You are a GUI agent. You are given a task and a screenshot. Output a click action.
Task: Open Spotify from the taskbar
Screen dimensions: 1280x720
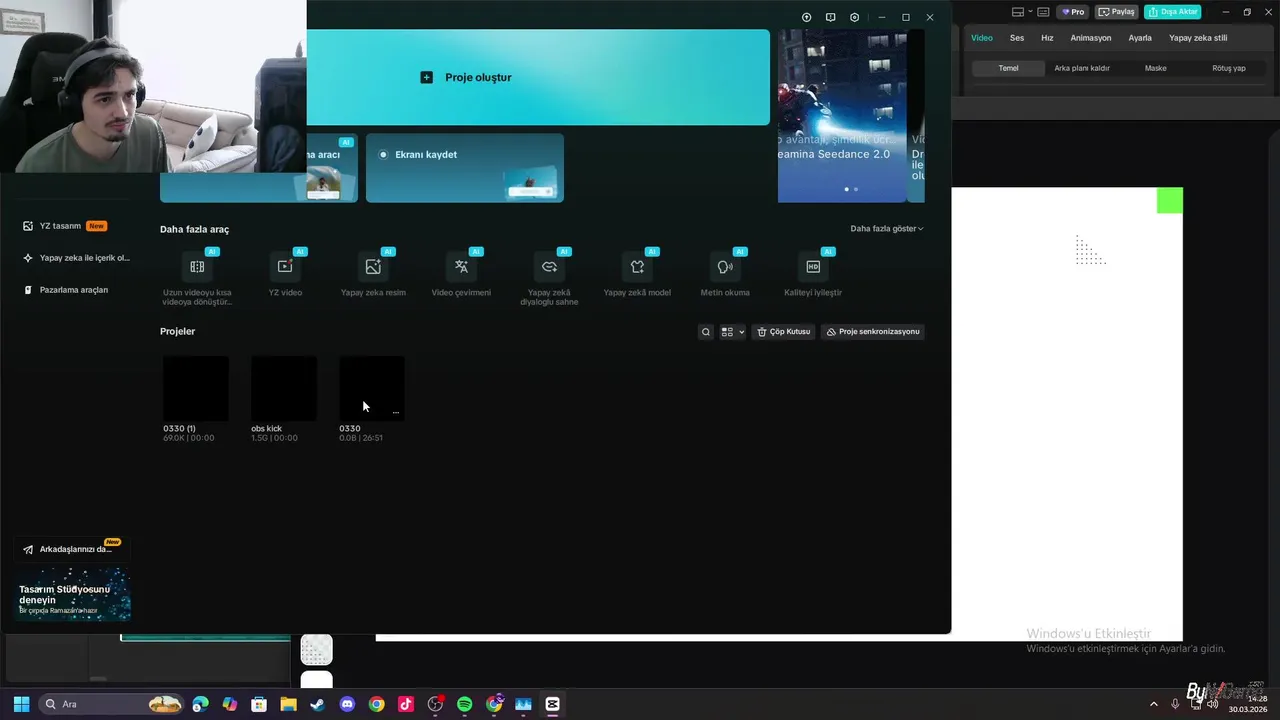point(465,704)
